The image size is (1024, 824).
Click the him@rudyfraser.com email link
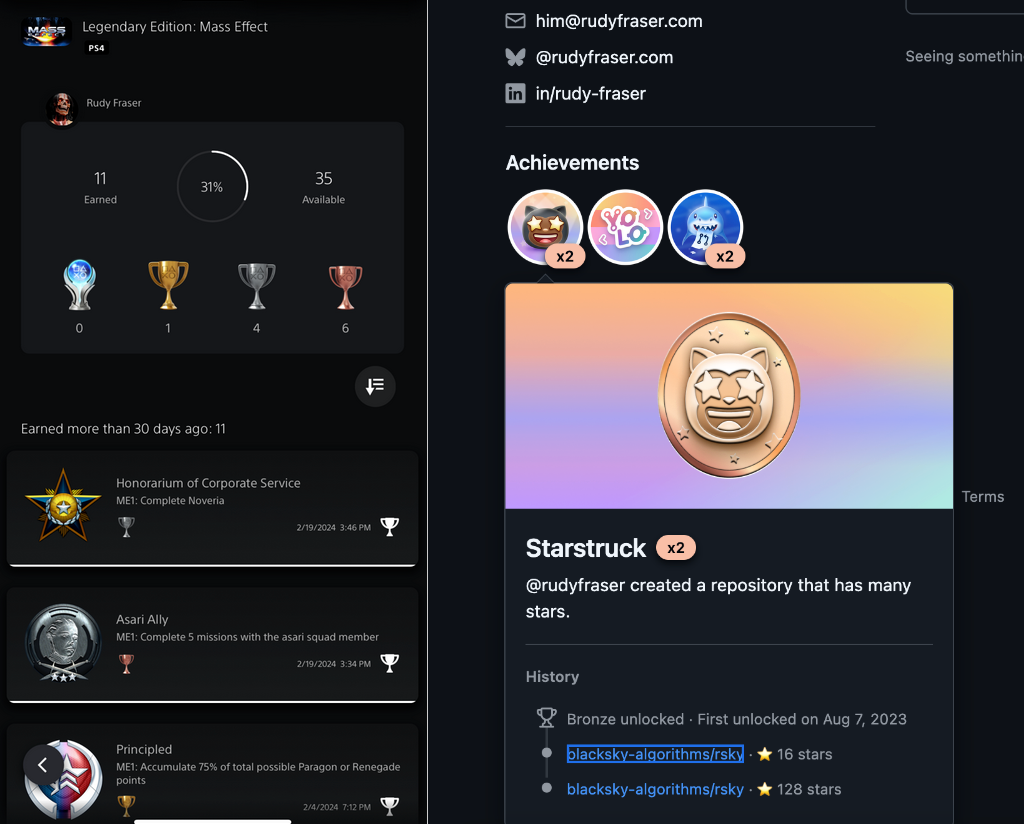pyautogui.click(x=618, y=21)
